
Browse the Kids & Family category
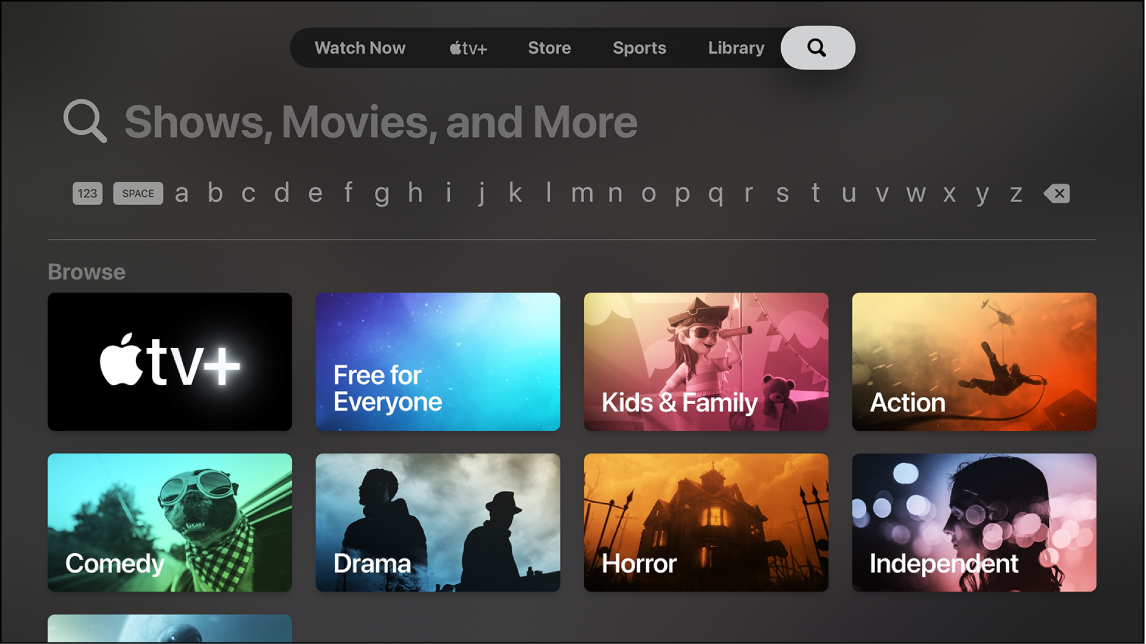[x=705, y=361]
